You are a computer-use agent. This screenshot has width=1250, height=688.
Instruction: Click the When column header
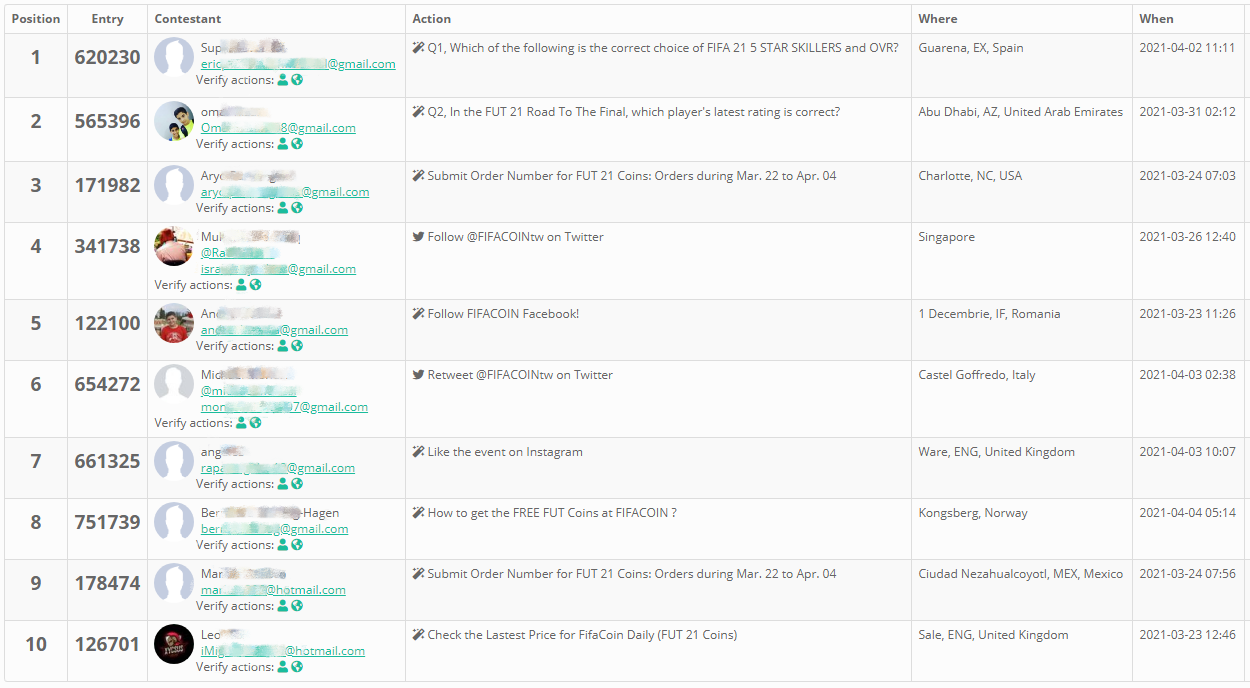click(x=1156, y=19)
